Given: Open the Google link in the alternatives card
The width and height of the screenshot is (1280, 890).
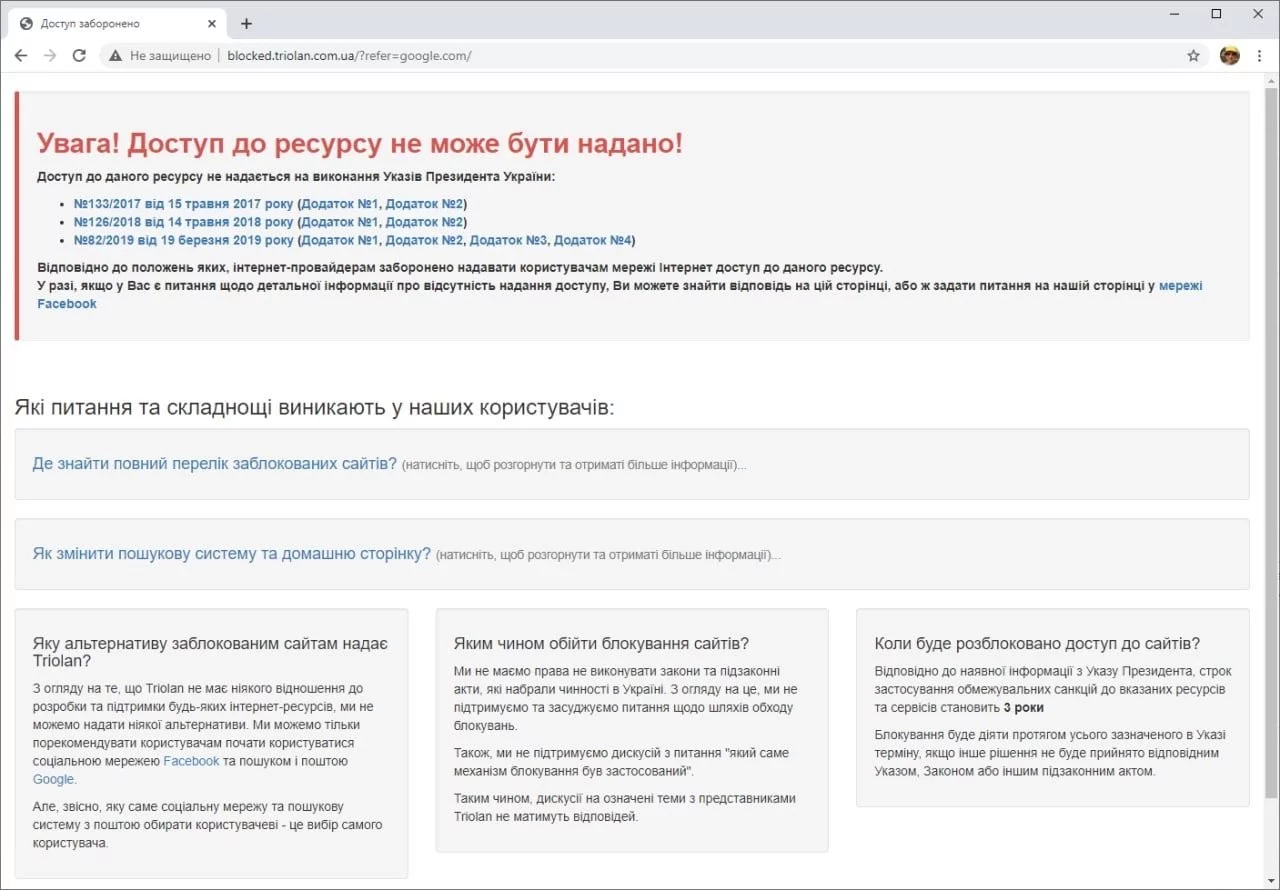Looking at the screenshot, I should [x=54, y=779].
